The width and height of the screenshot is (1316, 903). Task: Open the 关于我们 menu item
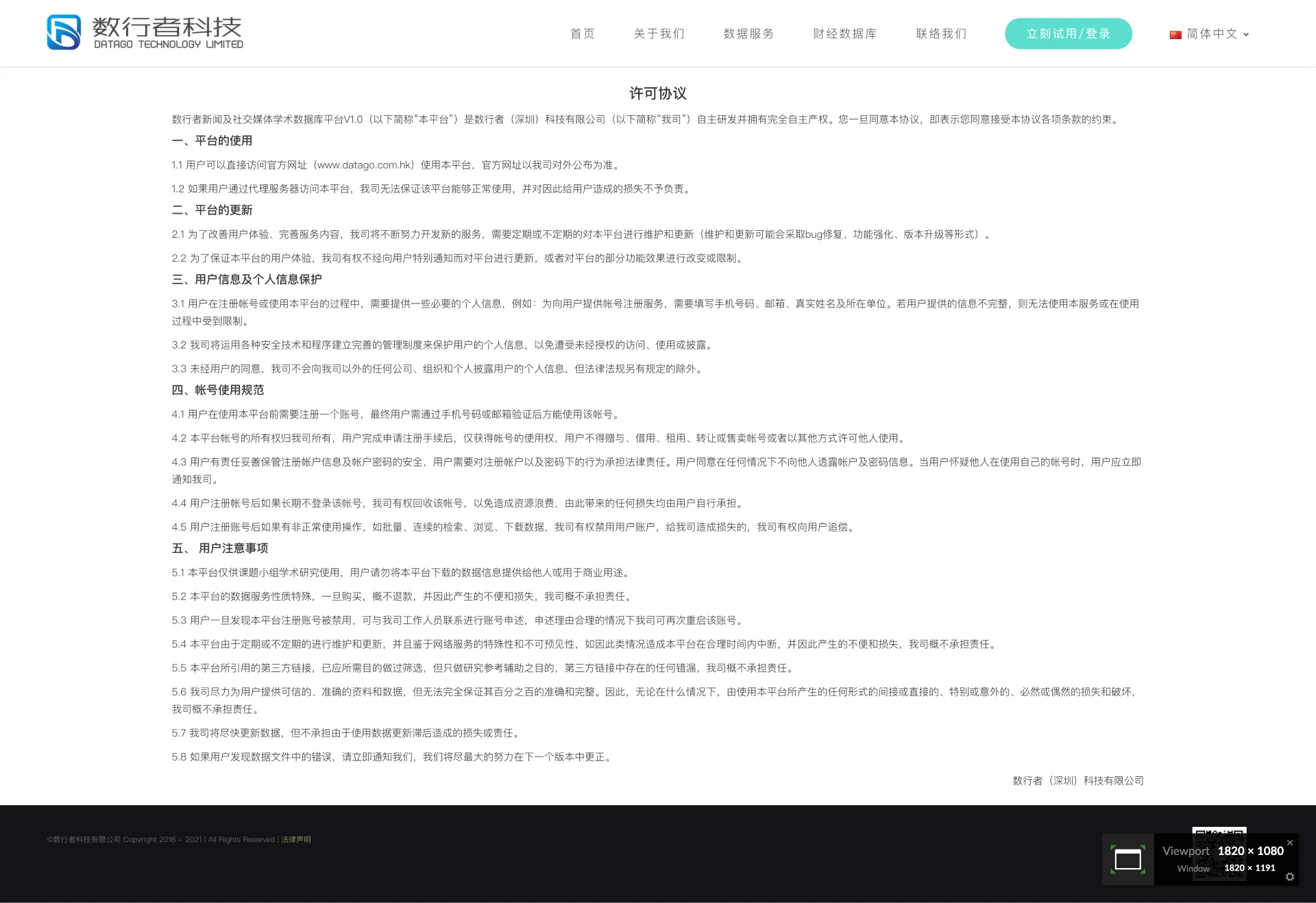coord(659,34)
